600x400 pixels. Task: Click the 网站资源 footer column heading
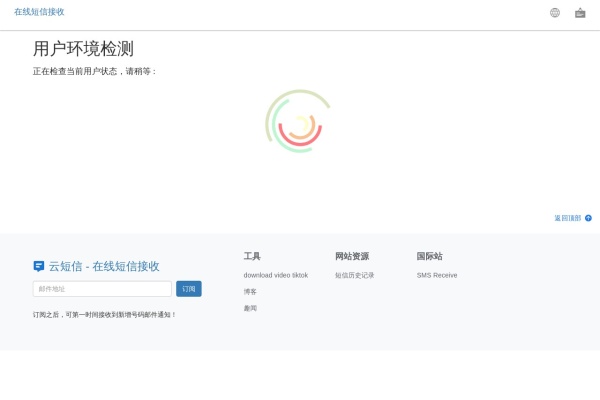[x=352, y=256]
